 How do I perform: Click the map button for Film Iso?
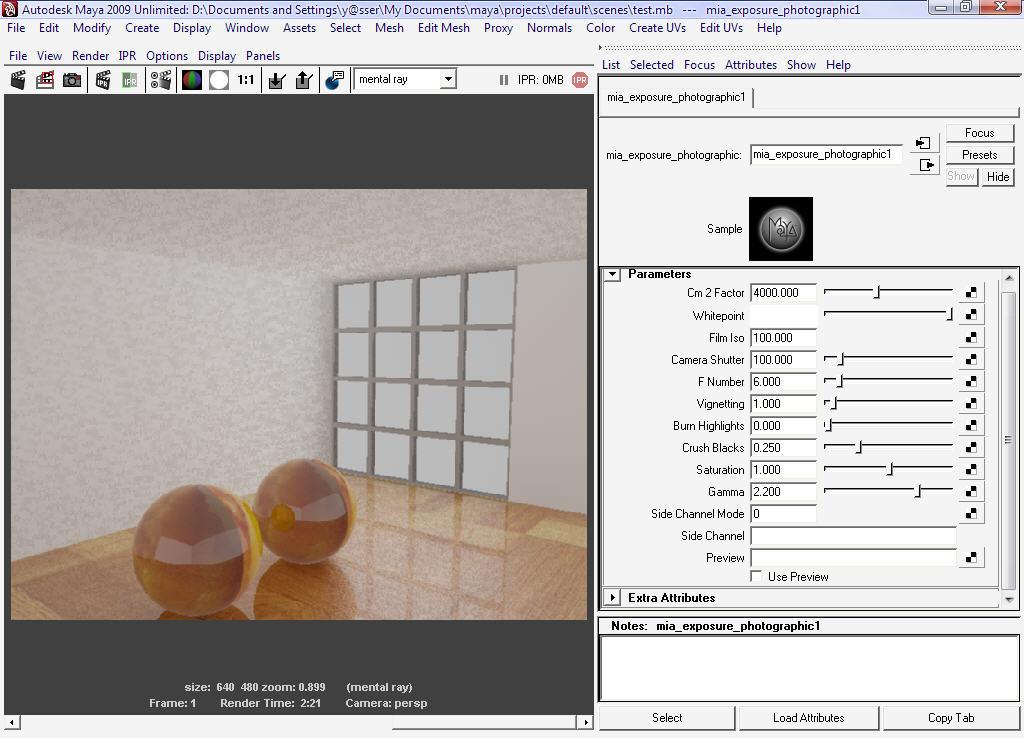(971, 337)
